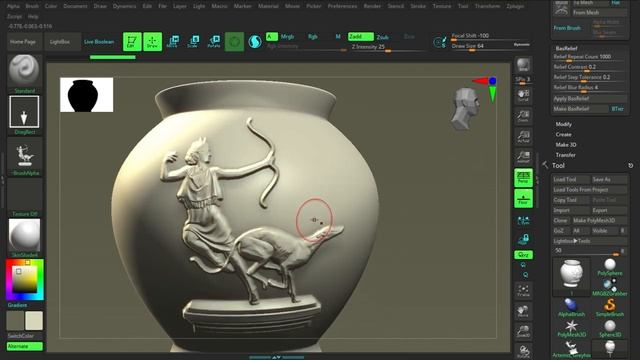640x360 pixels.
Task: Click the Actual size icon
Action: click(523, 136)
